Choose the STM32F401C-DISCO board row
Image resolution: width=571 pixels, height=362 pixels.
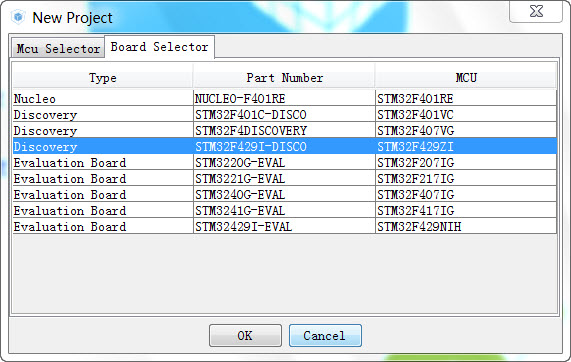[284, 114]
